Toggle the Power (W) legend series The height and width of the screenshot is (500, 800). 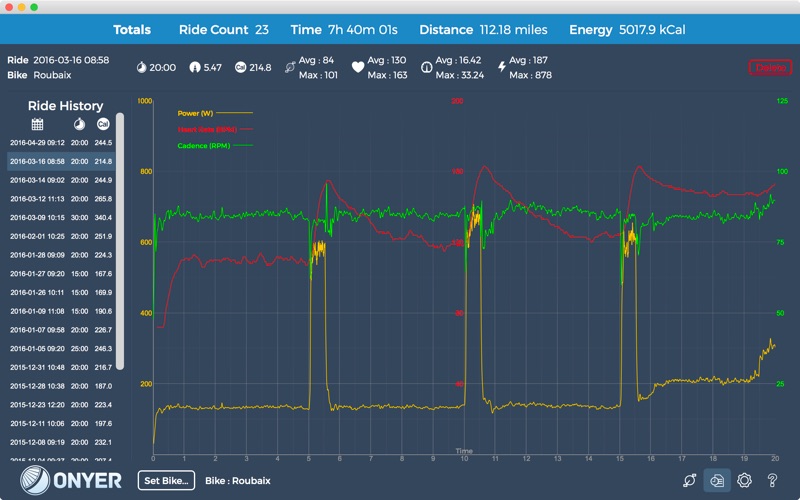215,113
